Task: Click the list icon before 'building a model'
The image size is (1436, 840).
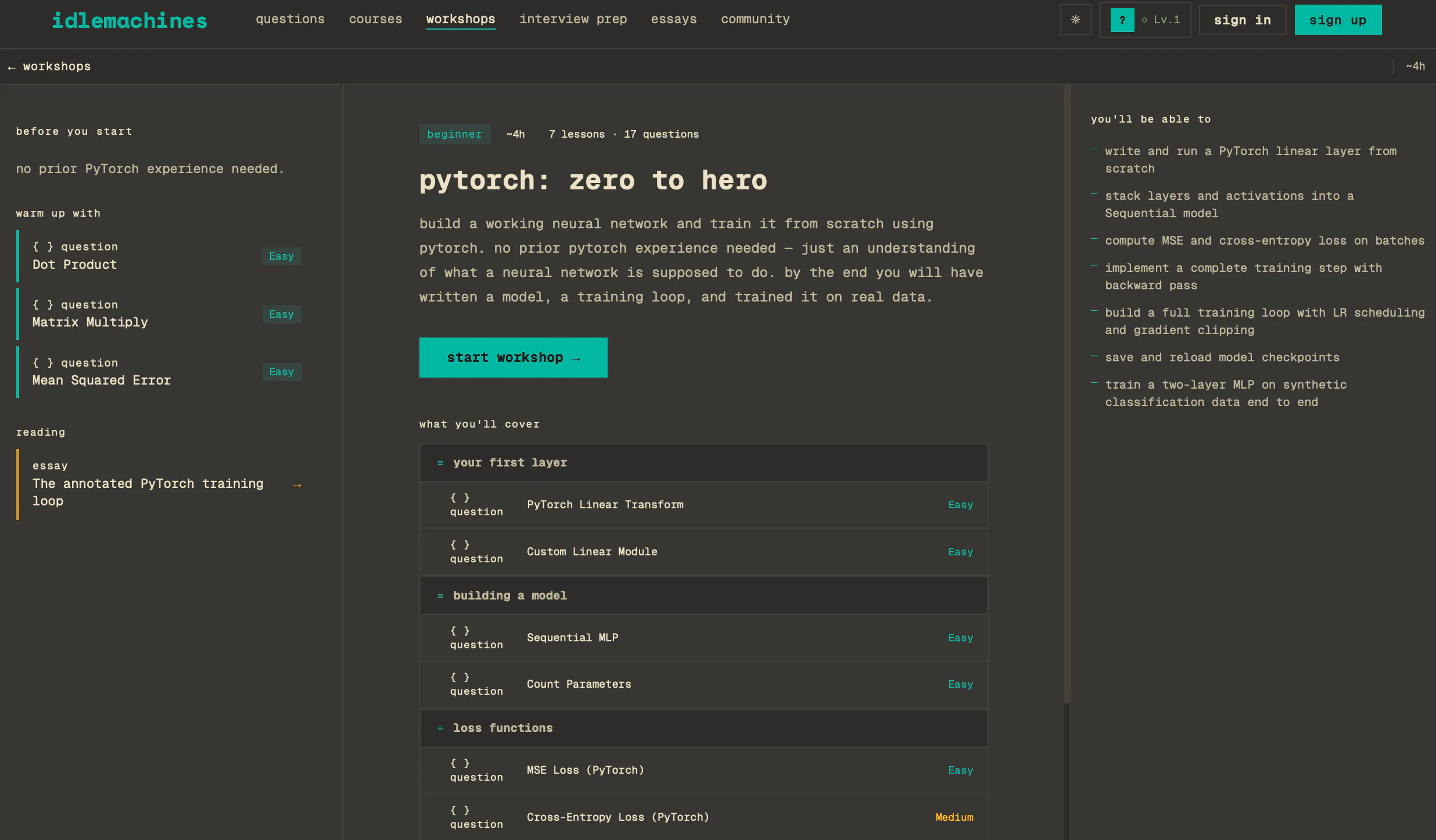Action: tap(440, 596)
